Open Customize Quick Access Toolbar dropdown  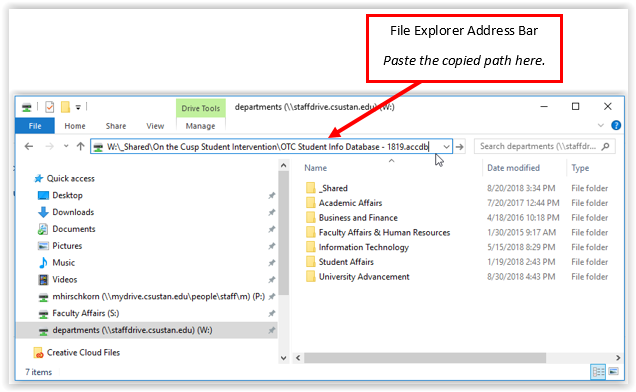[78, 107]
